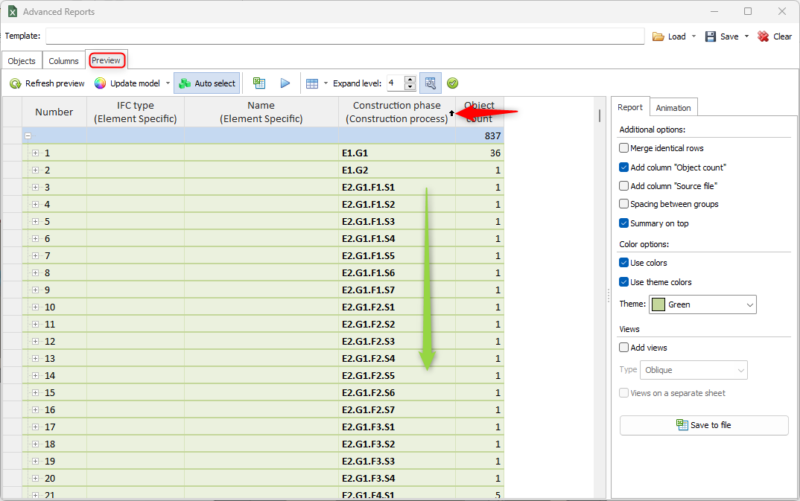Click the Save to file button
The image size is (800, 501).
pyautogui.click(x=704, y=425)
